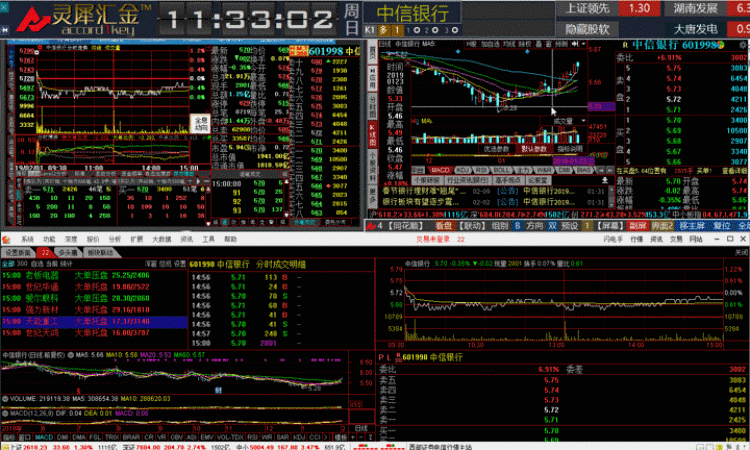The width and height of the screenshot is (750, 450).
Task: Toggle the 双 direction button
Action: (552, 226)
